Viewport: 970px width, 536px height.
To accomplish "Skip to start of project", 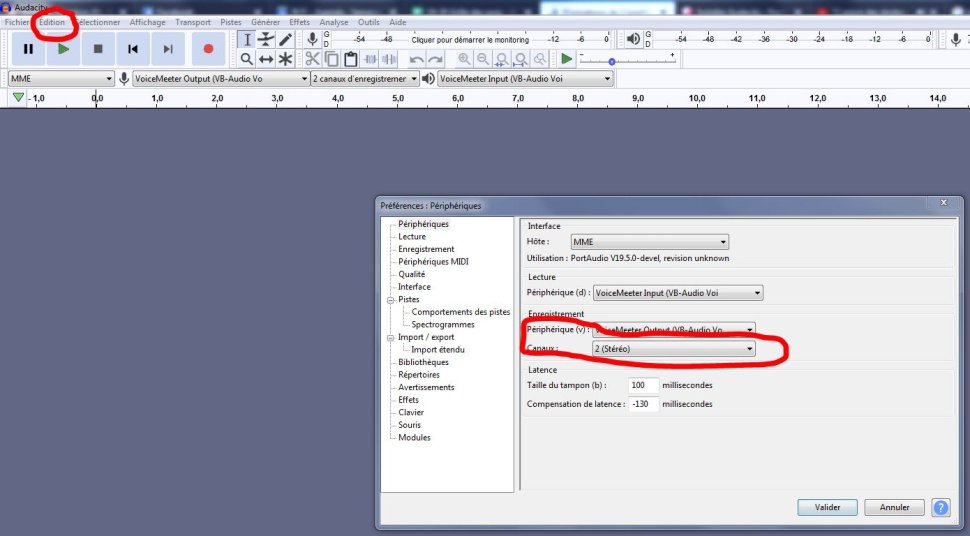I will point(132,49).
